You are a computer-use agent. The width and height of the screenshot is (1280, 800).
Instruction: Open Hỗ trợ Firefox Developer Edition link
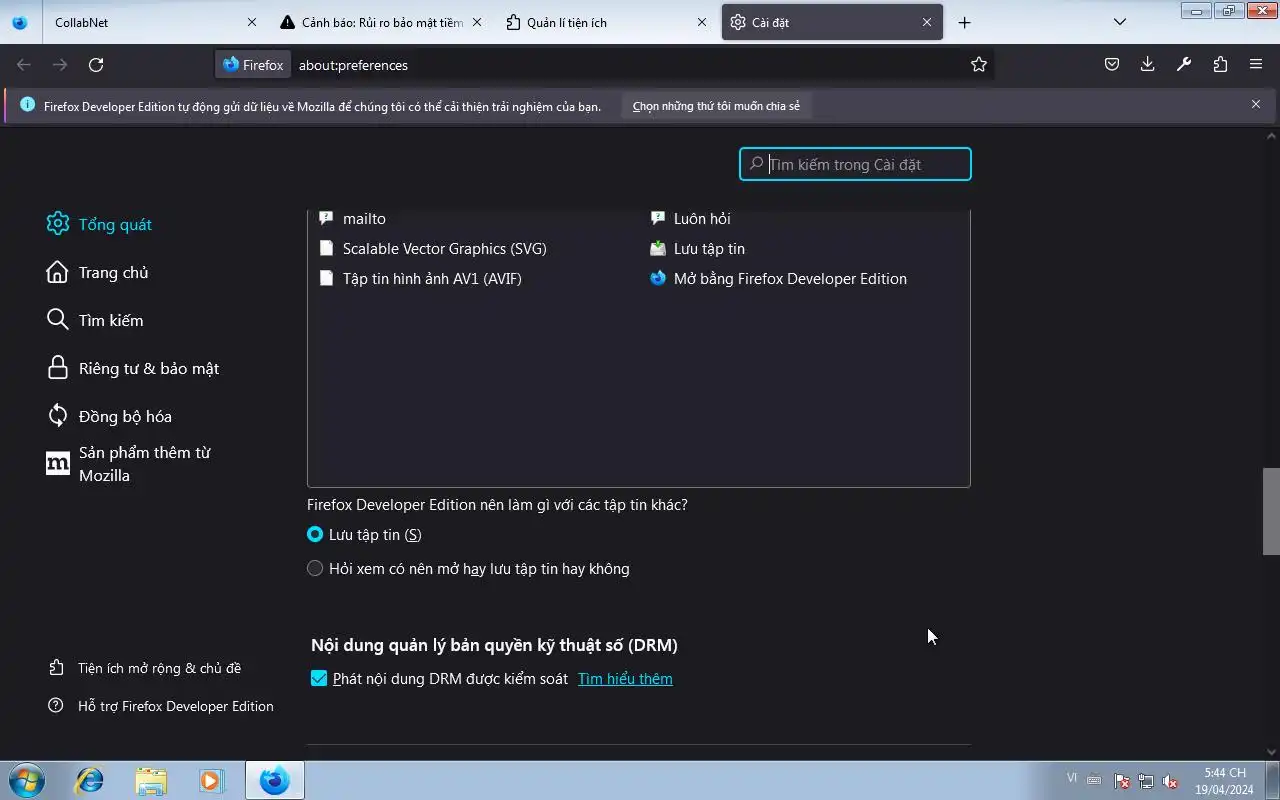tap(161, 706)
